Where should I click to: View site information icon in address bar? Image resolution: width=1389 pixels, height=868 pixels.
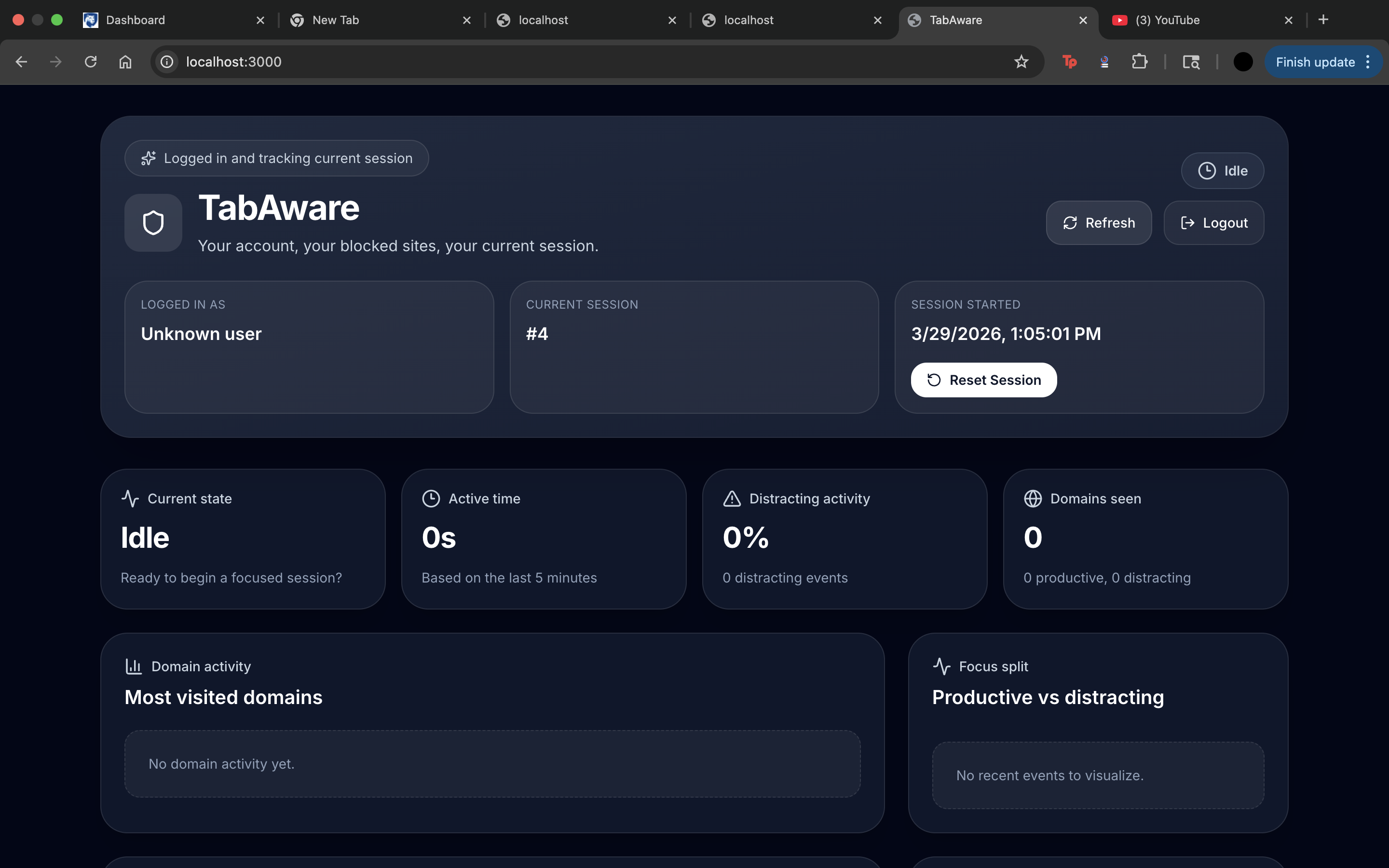click(167, 62)
